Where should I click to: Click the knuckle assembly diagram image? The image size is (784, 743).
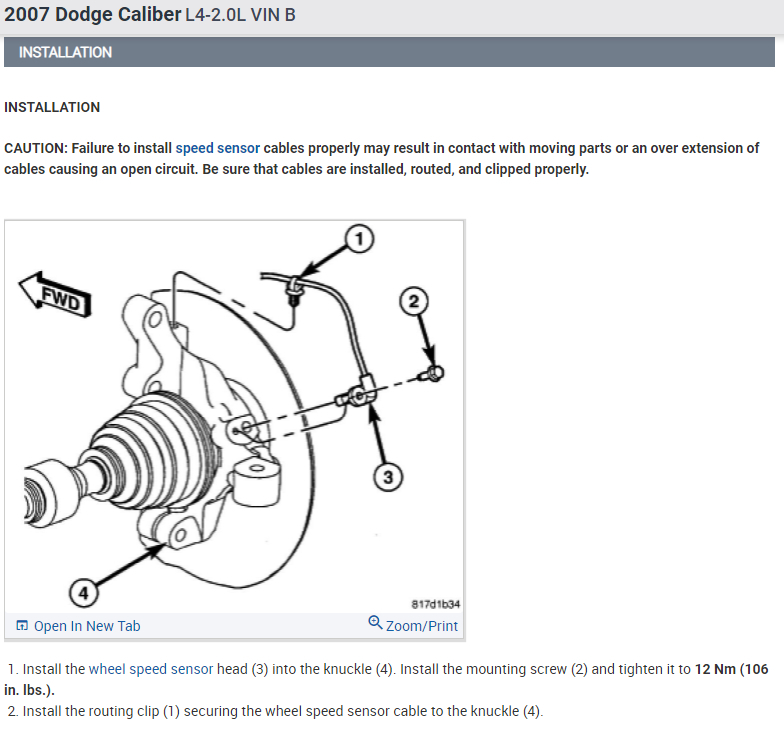tap(235, 416)
